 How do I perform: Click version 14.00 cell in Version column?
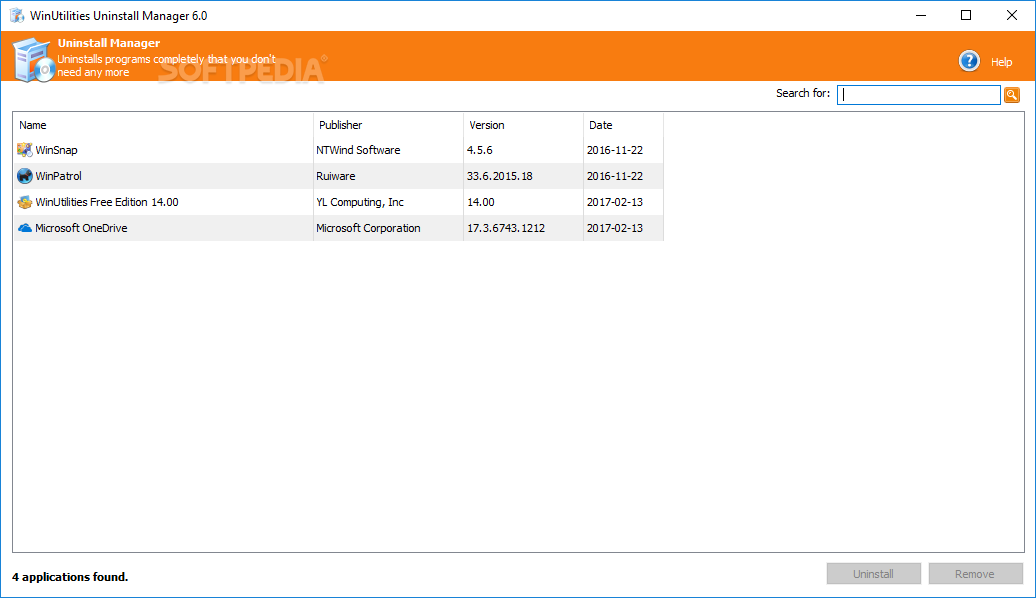point(480,202)
